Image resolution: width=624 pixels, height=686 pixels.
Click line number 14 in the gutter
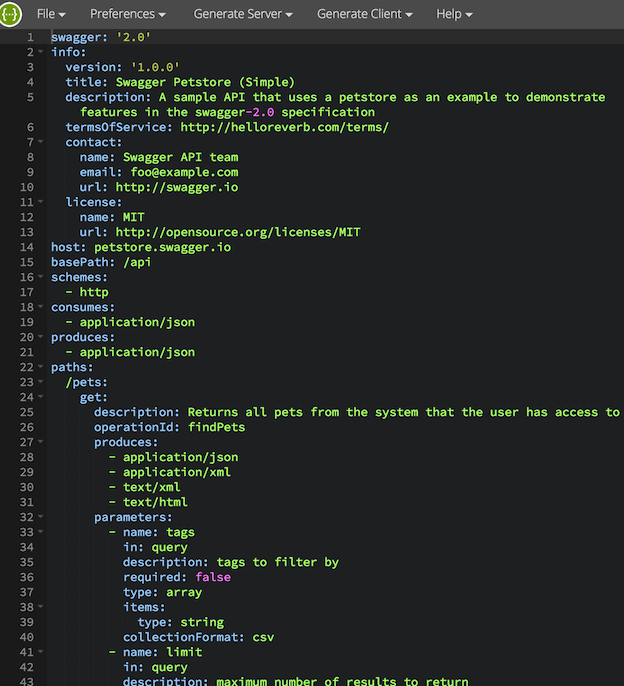[27, 247]
